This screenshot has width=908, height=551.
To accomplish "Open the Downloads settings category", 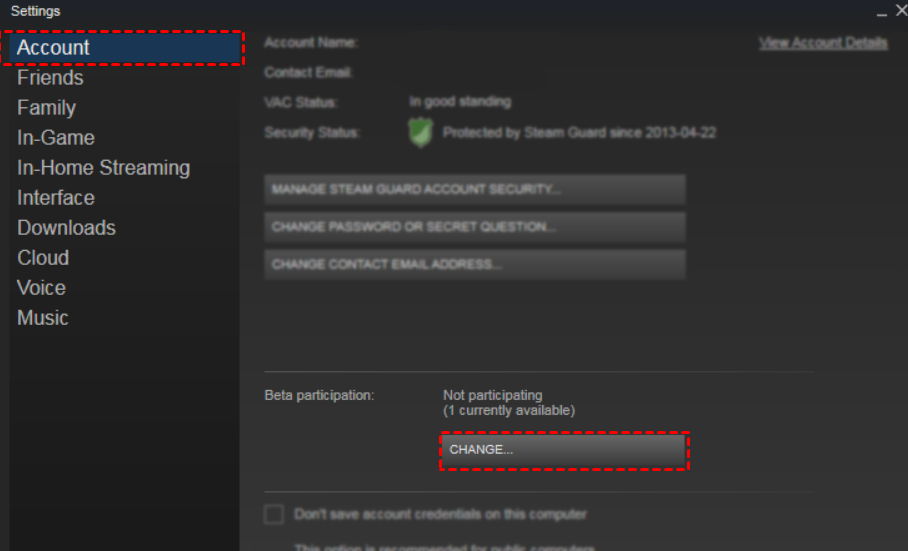I will 67,228.
